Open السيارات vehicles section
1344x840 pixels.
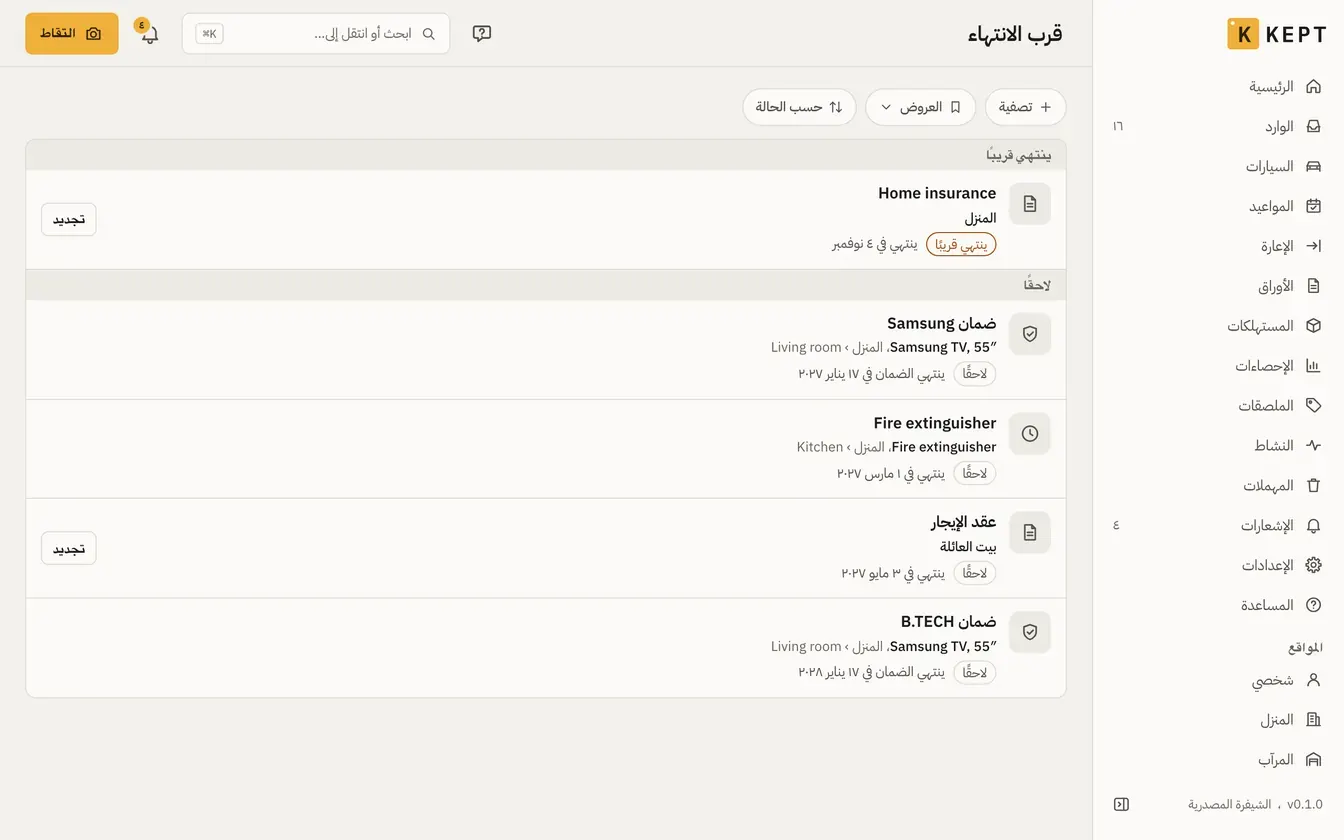[1218, 167]
